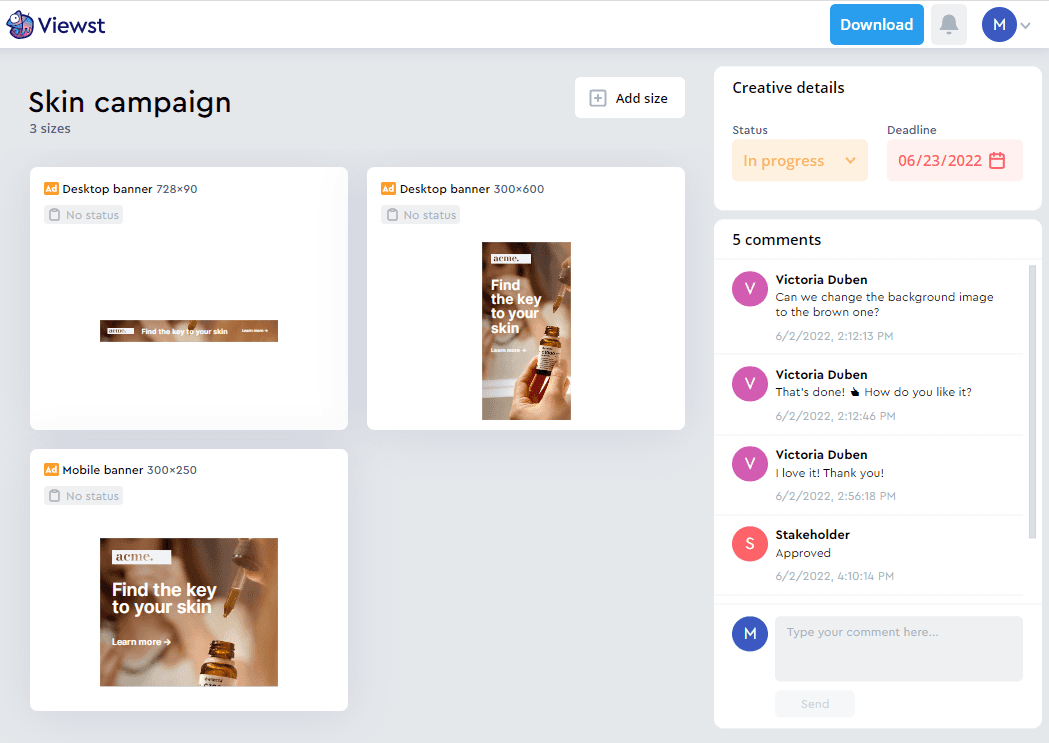Click the M avatar beside the comment box

pos(750,633)
